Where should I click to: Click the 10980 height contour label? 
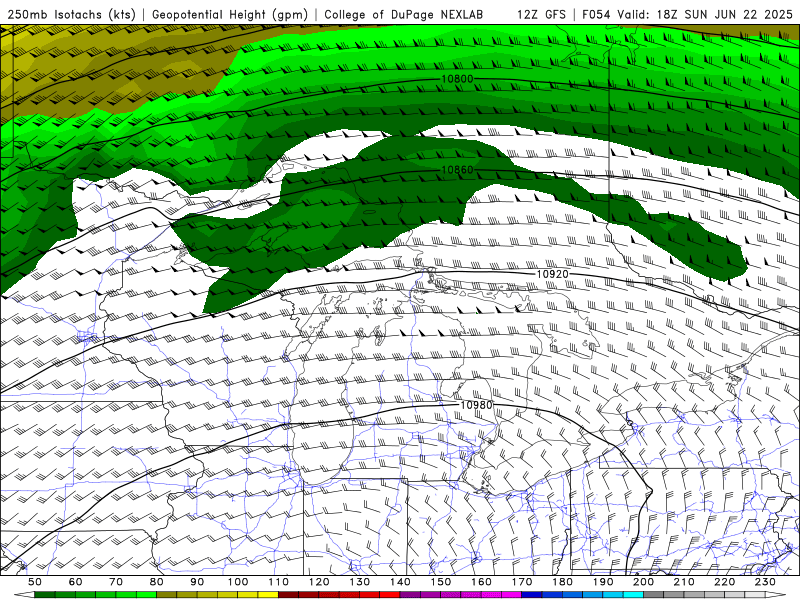point(477,405)
